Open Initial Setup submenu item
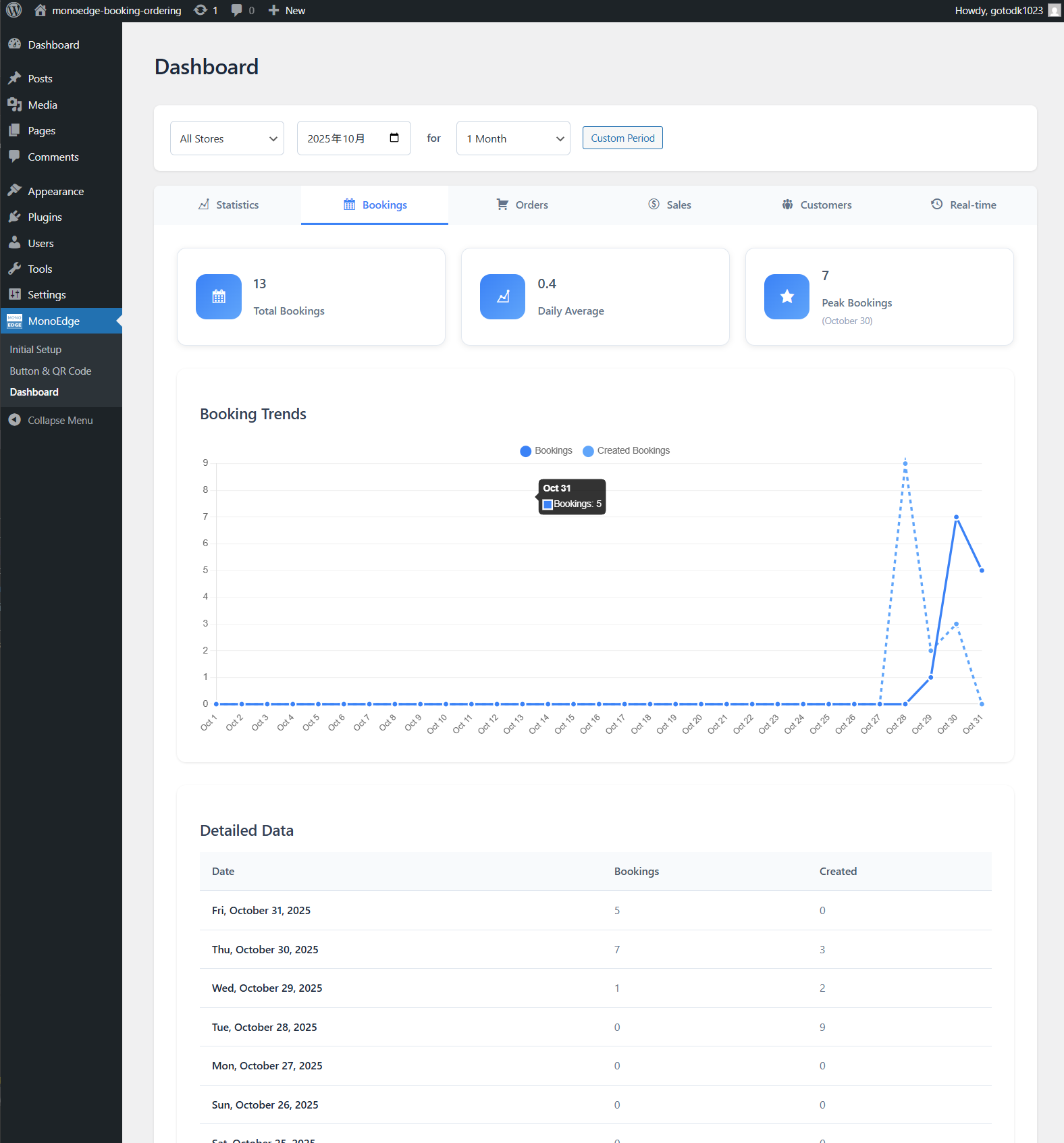Image resolution: width=1064 pixels, height=1143 pixels. tap(36, 349)
